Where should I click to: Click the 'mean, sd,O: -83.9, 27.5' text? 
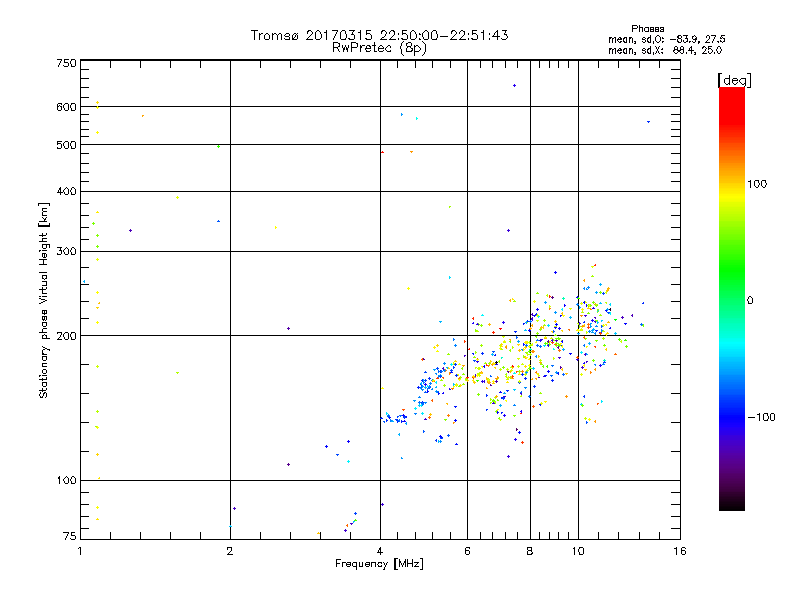tap(666, 40)
